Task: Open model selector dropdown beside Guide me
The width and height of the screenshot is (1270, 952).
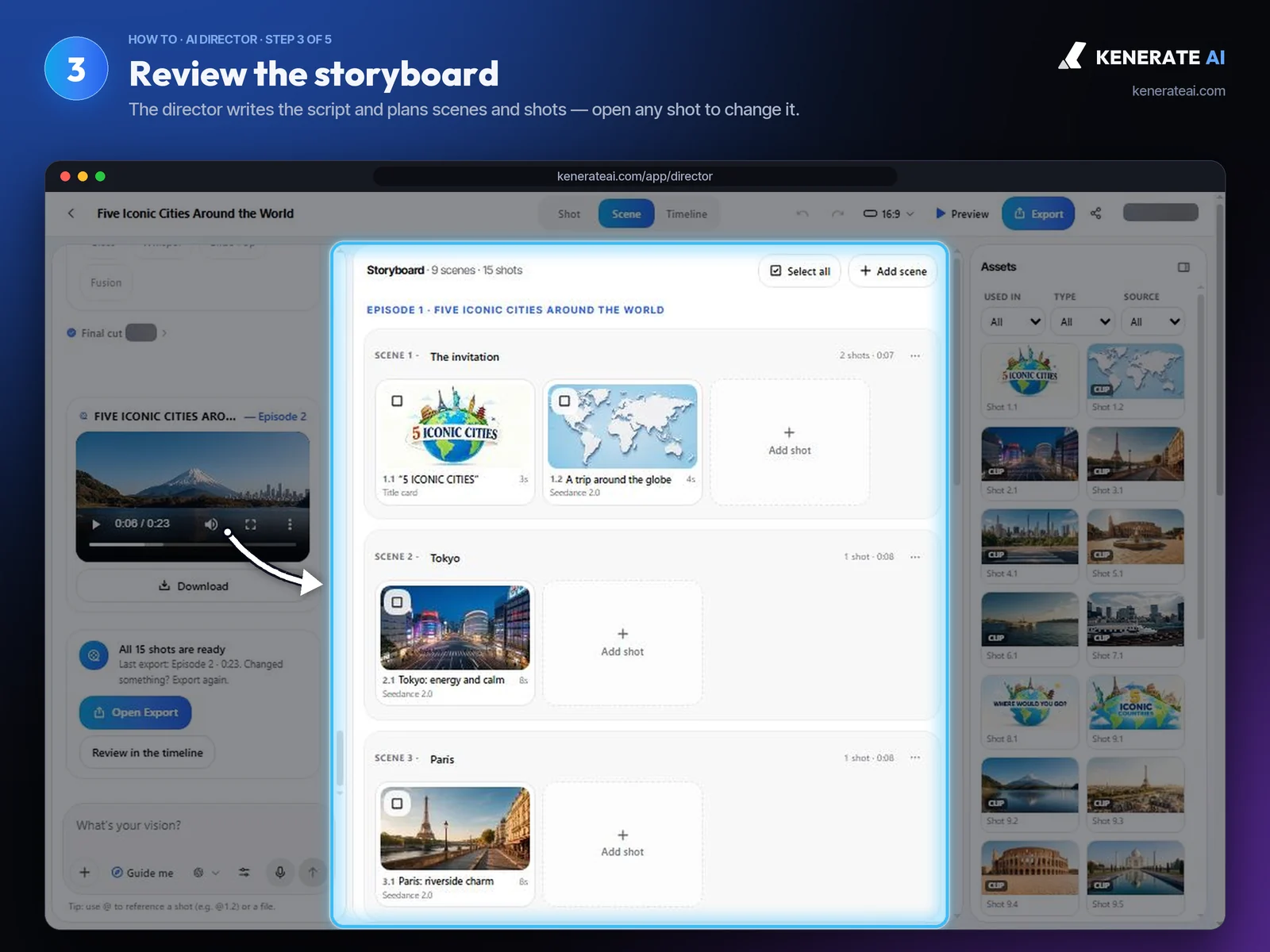Action: pos(206,873)
